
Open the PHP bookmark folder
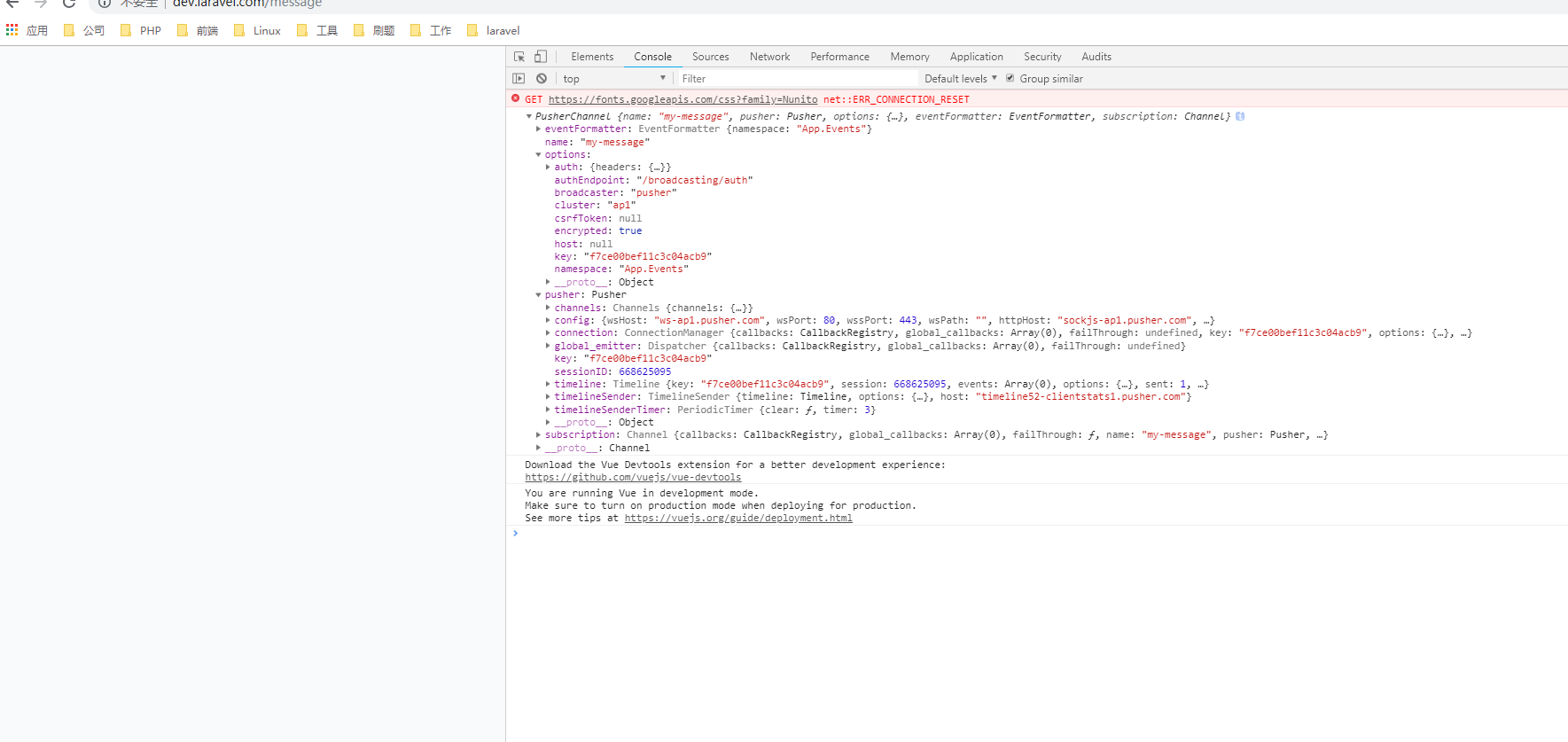coord(141,30)
